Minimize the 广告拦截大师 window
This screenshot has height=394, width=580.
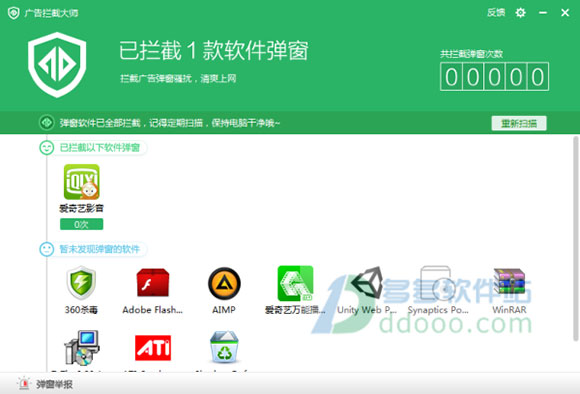click(543, 13)
